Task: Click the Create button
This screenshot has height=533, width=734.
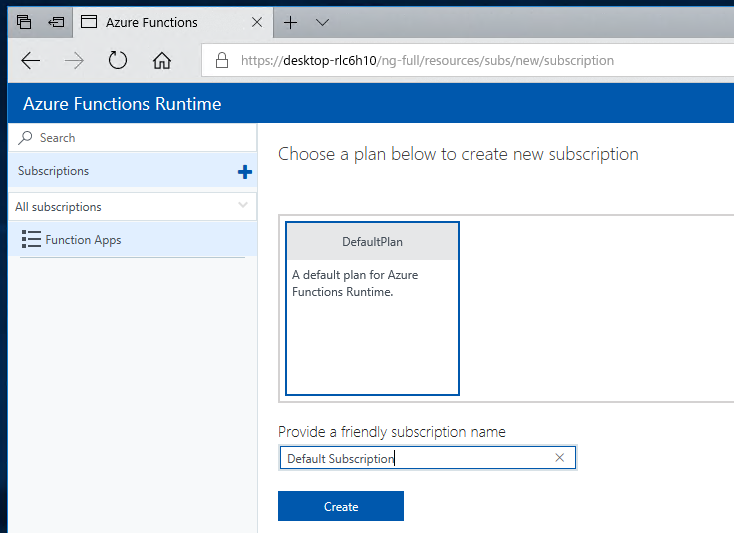Action: 341,506
